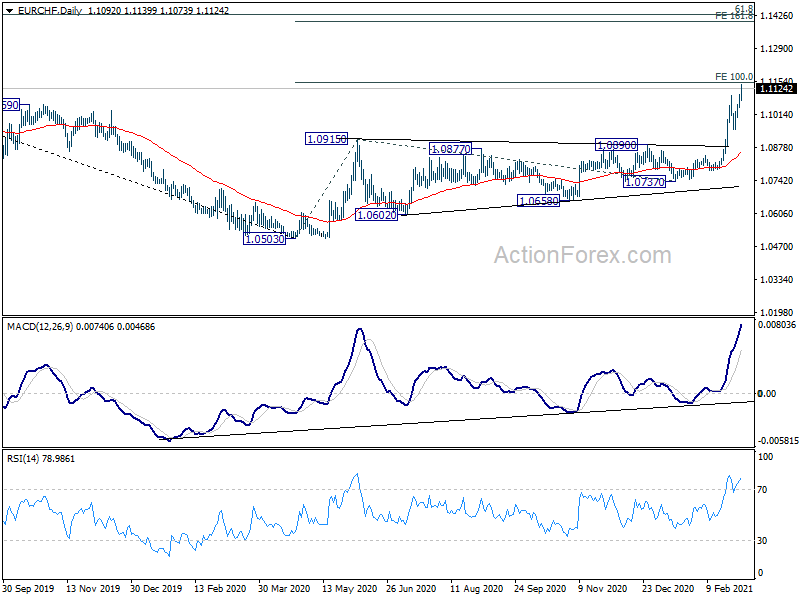The image size is (800, 600).
Task: Click the current price marker 1.11242
Action: click(776, 89)
